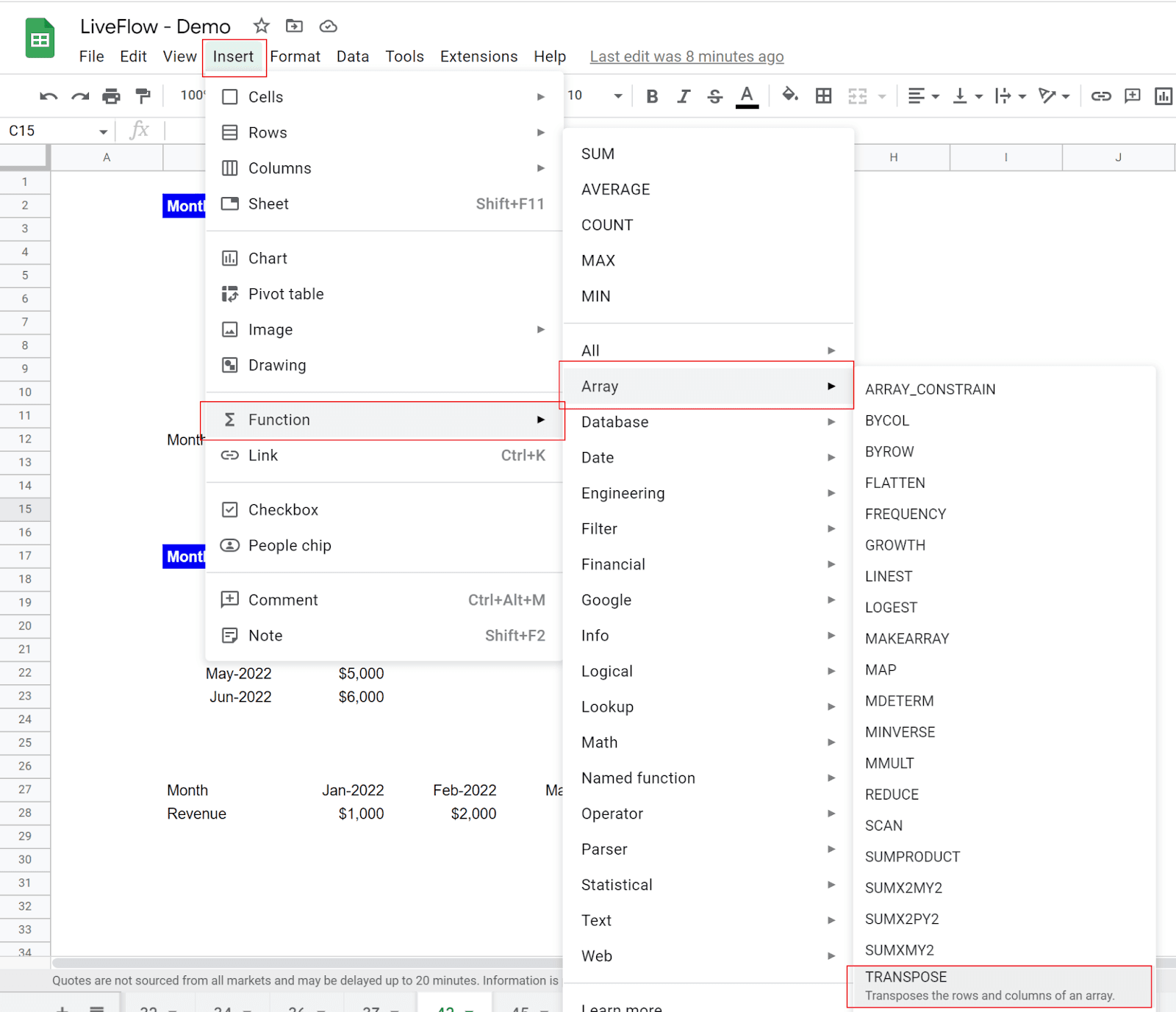
Task: Open the font size dropdown arrow
Action: (618, 96)
